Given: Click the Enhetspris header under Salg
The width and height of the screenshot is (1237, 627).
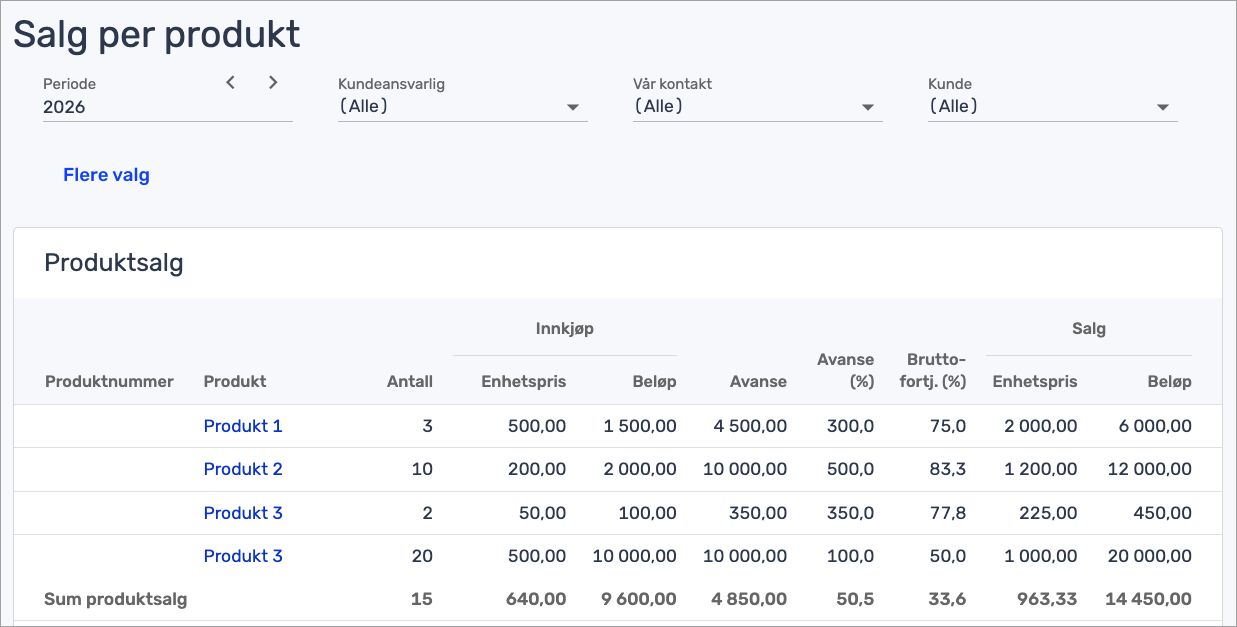Looking at the screenshot, I should pos(1034,381).
